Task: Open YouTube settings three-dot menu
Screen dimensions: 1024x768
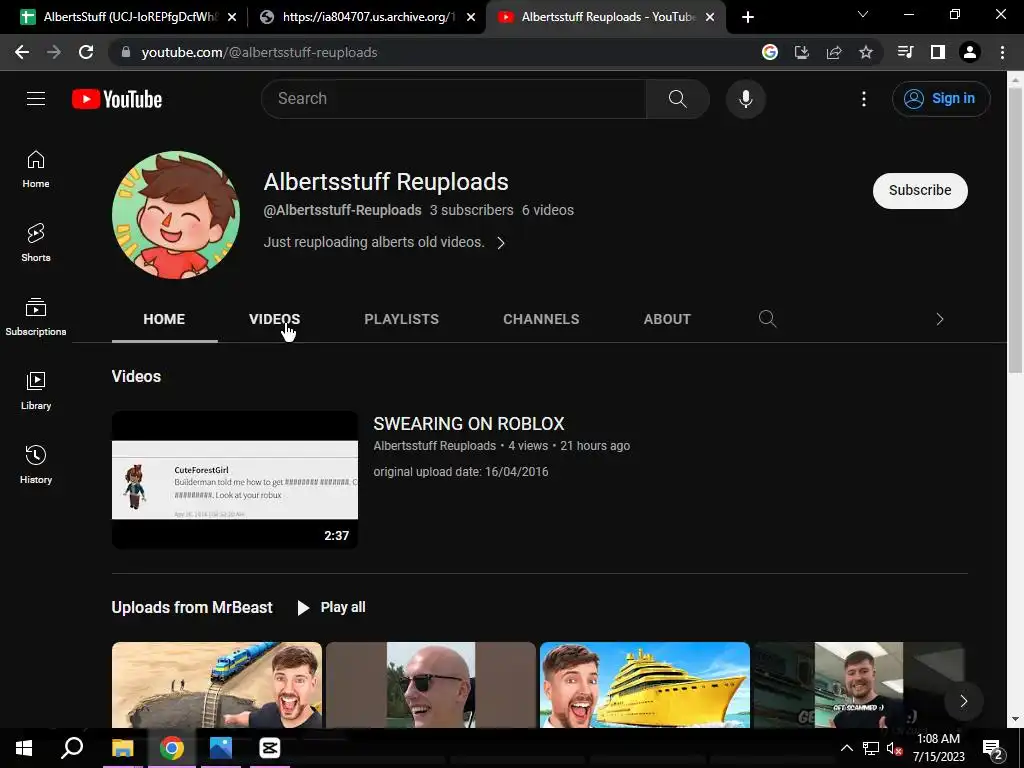Action: [863, 99]
